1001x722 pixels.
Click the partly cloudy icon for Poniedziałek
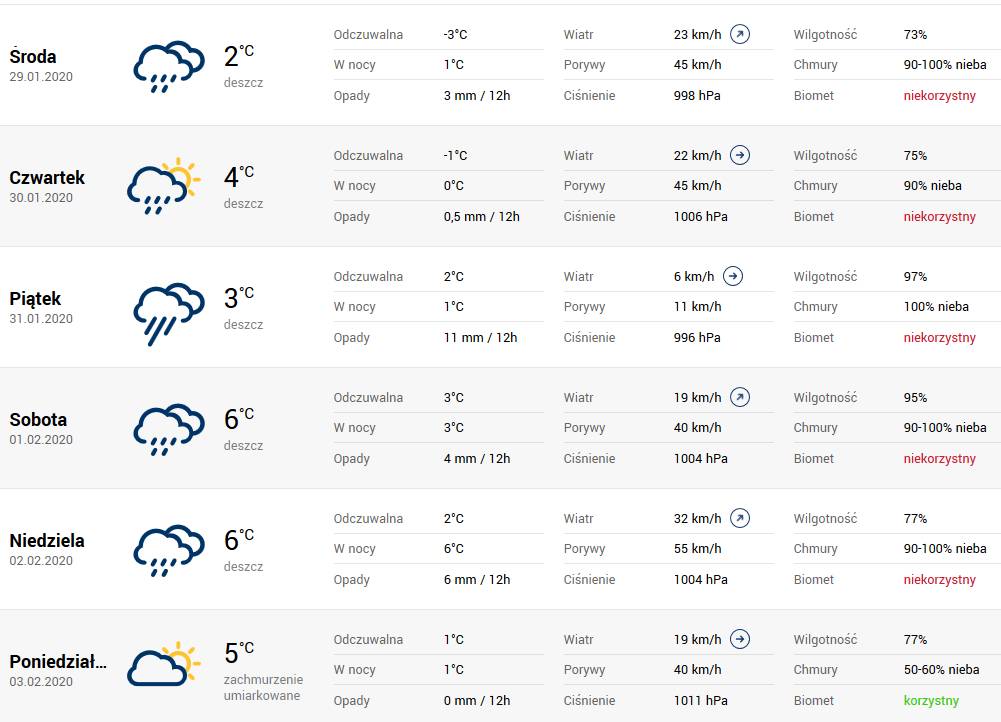pyautogui.click(x=164, y=664)
